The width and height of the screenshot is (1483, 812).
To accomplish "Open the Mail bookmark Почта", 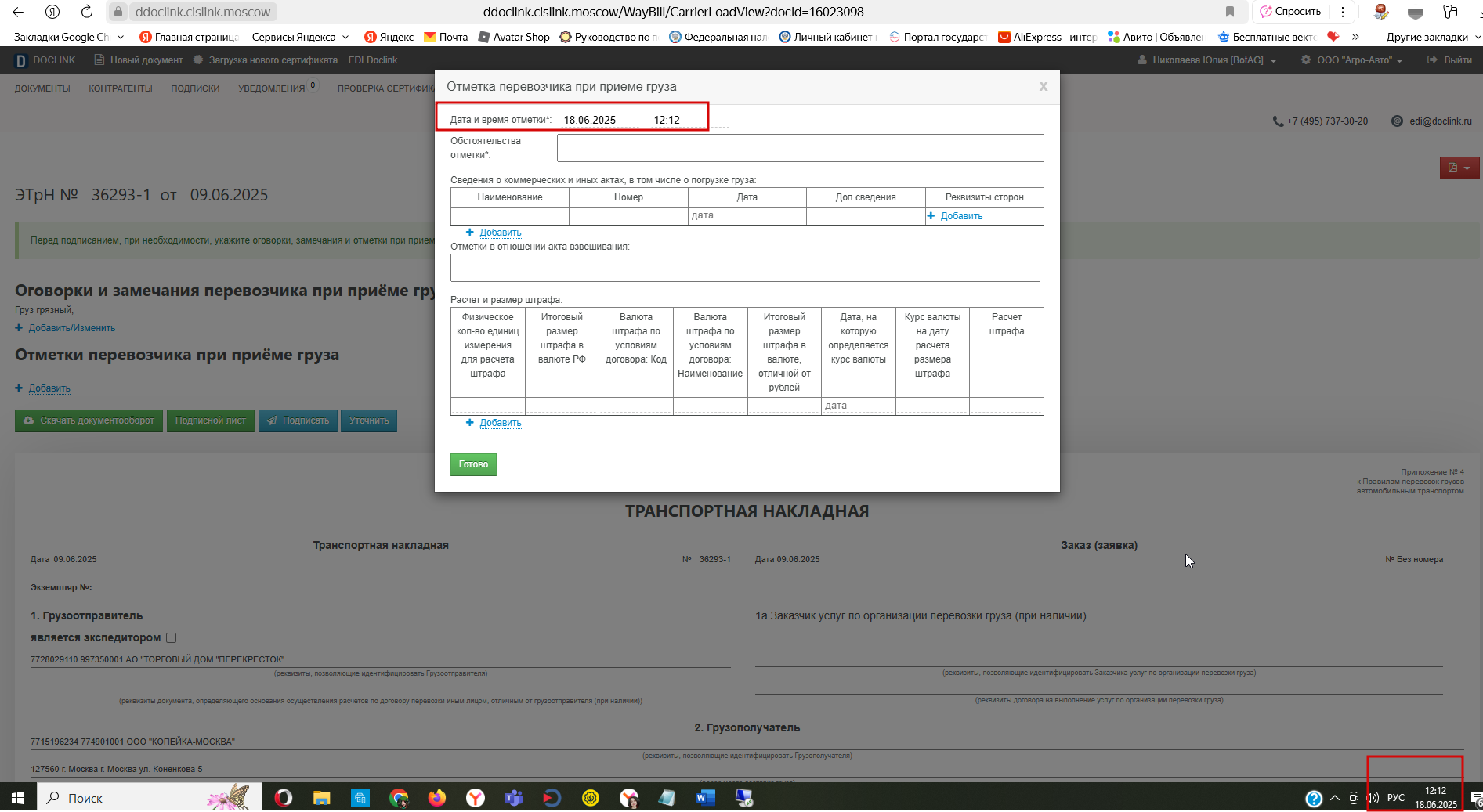I will [446, 37].
